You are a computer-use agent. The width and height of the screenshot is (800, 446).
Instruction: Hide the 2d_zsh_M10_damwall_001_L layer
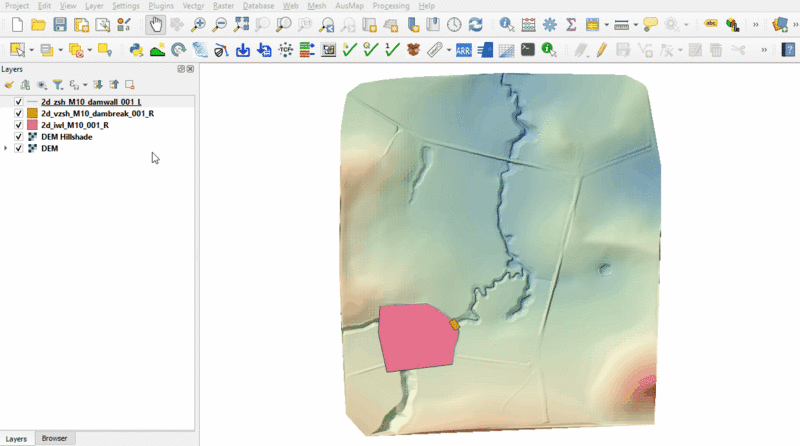19,102
